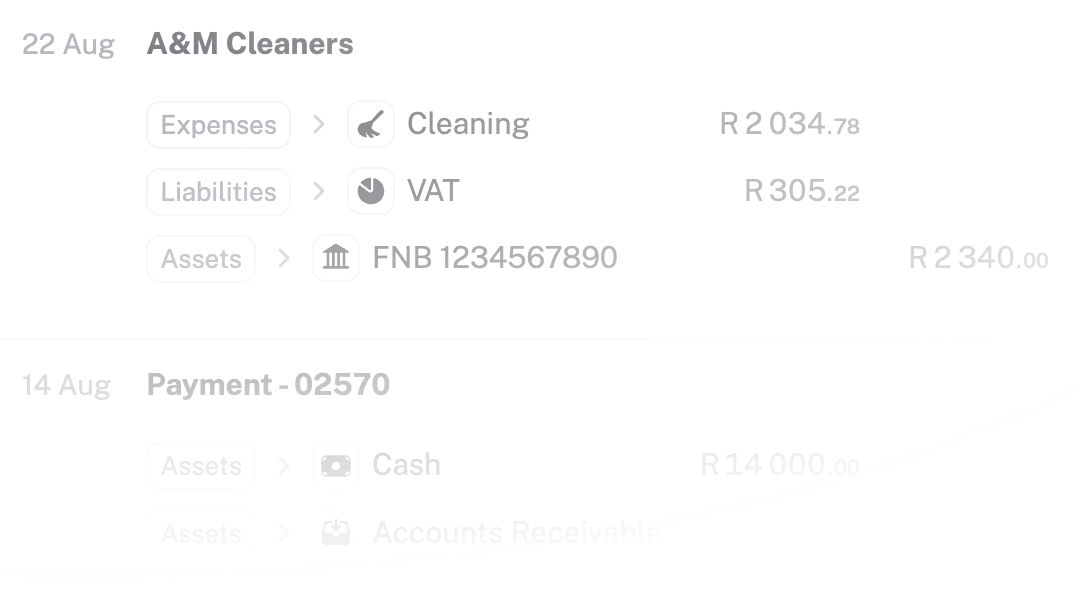Click the Assets tag beside FNB account
This screenshot has height=600, width=1080.
coord(201,259)
